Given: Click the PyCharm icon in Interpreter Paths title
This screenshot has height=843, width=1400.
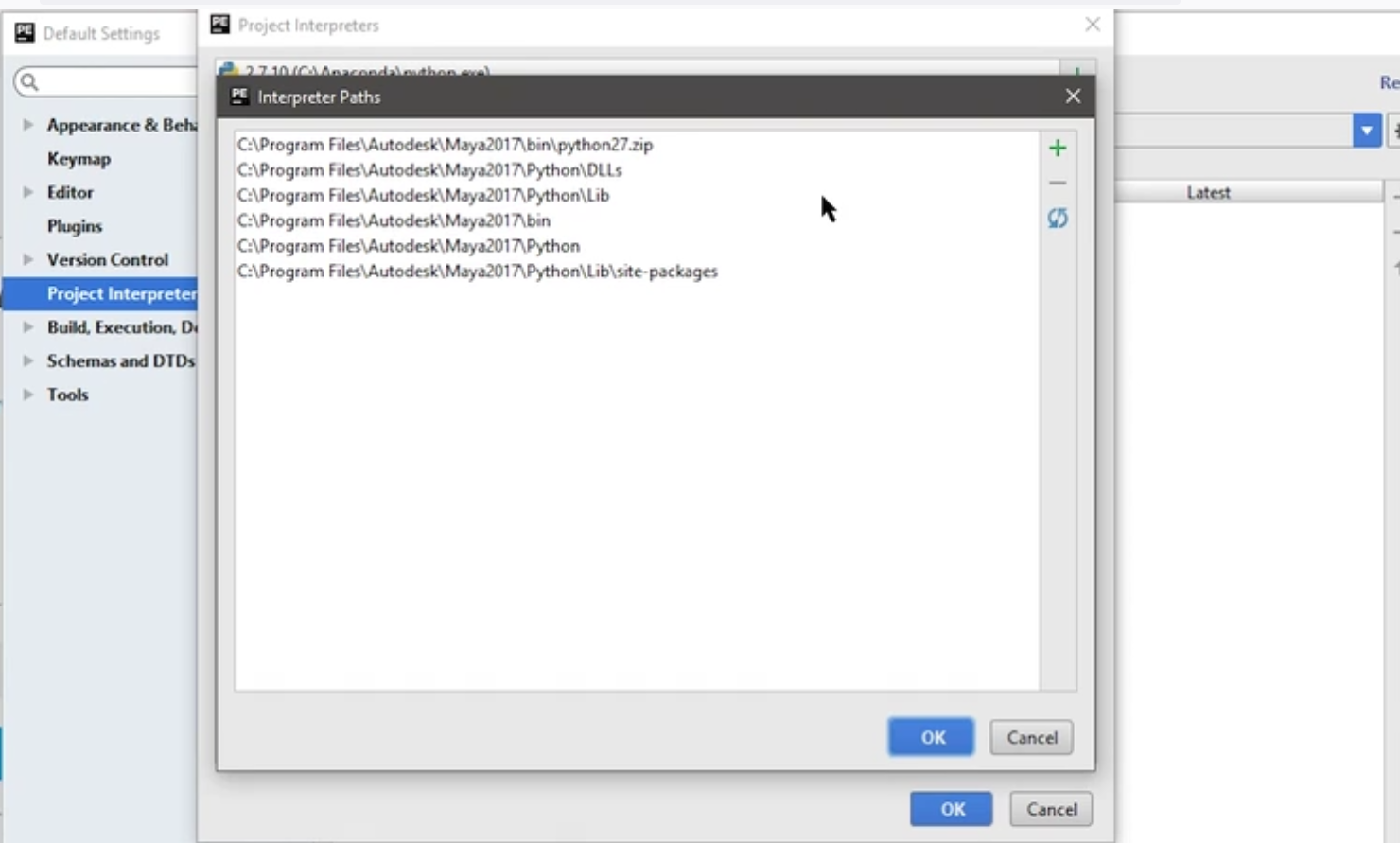Looking at the screenshot, I should (239, 97).
